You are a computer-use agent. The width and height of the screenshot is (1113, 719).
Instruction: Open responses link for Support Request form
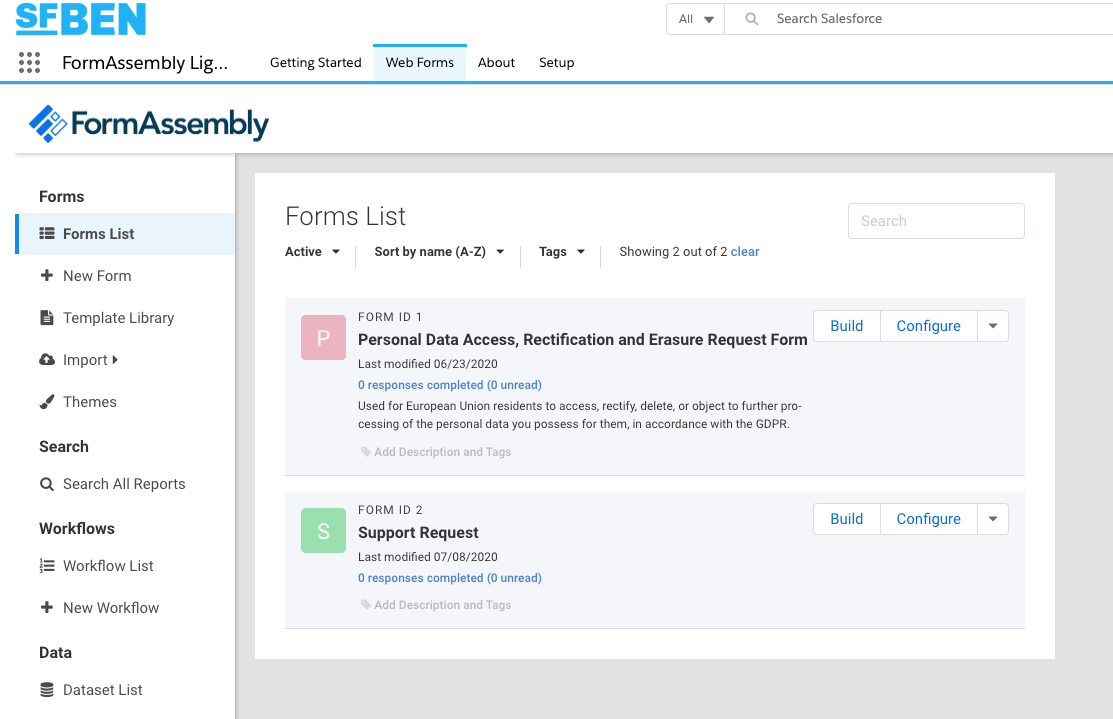449,578
